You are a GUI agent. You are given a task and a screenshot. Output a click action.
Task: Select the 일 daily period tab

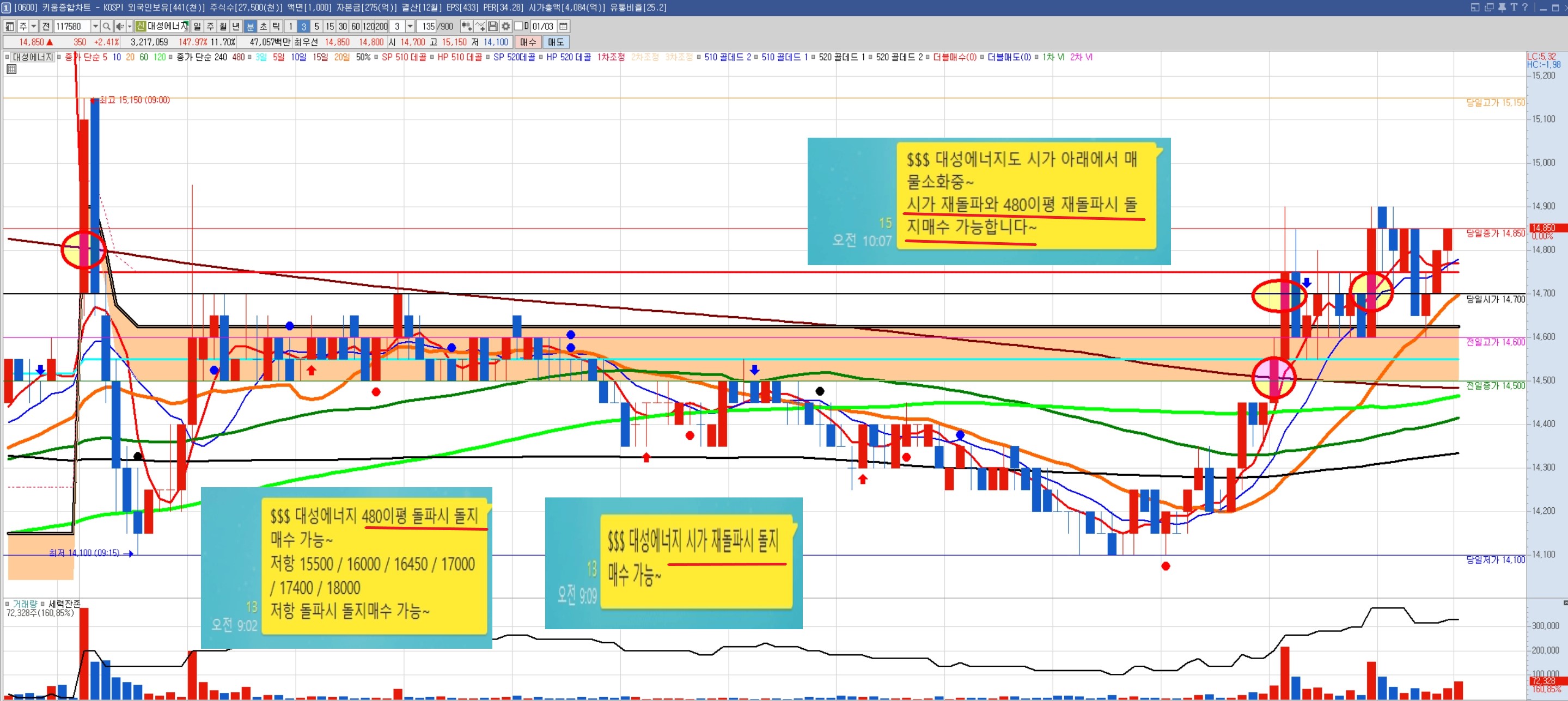tap(197, 26)
